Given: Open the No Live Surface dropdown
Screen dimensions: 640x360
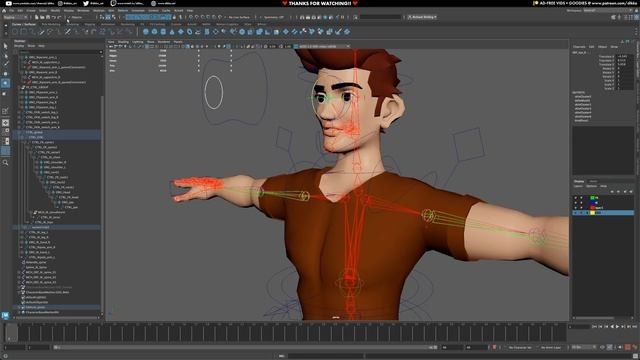Looking at the screenshot, I should (239, 17).
